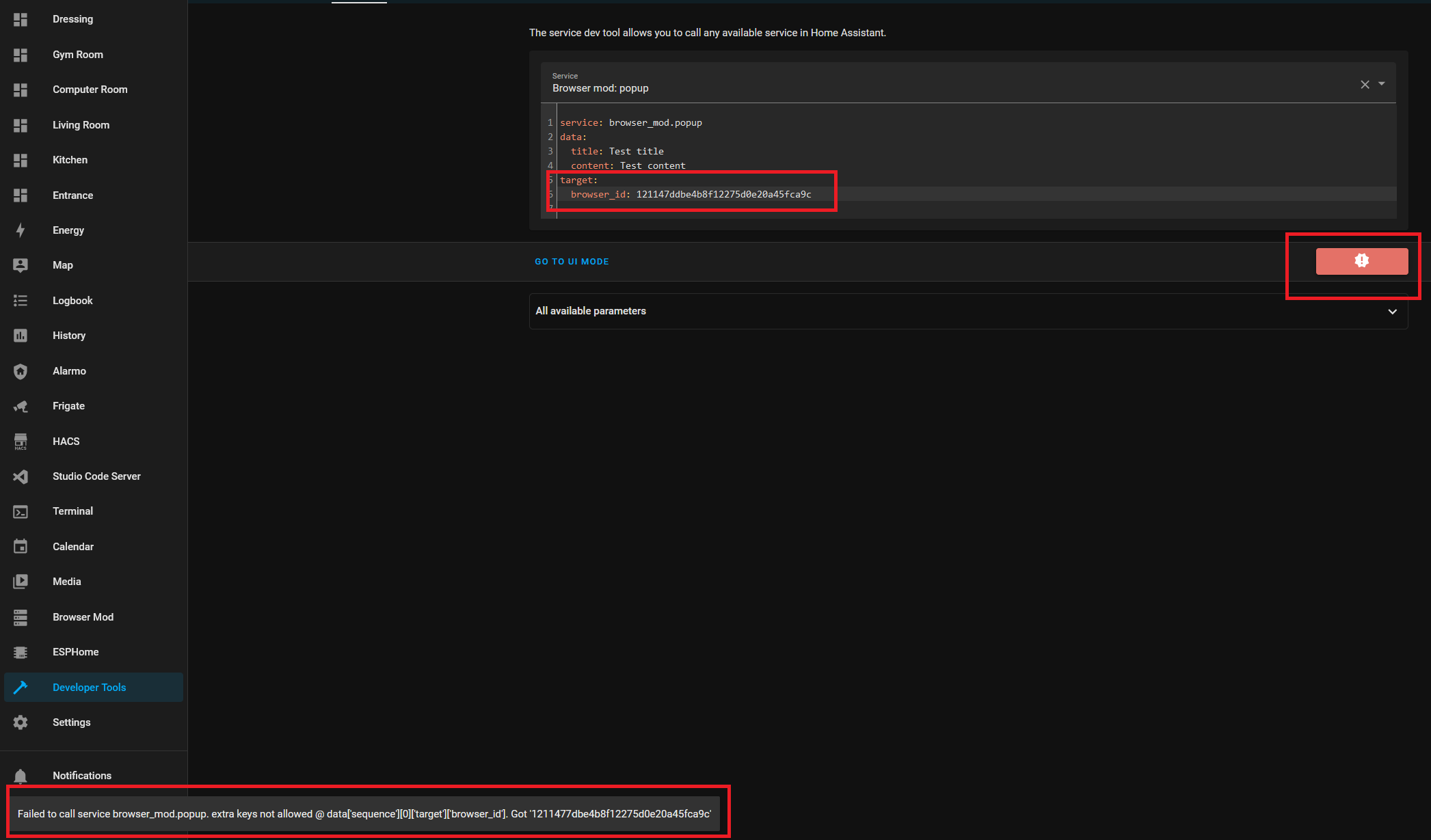Clear the selected service with the X
Image resolution: width=1431 pixels, height=840 pixels.
coord(1365,84)
